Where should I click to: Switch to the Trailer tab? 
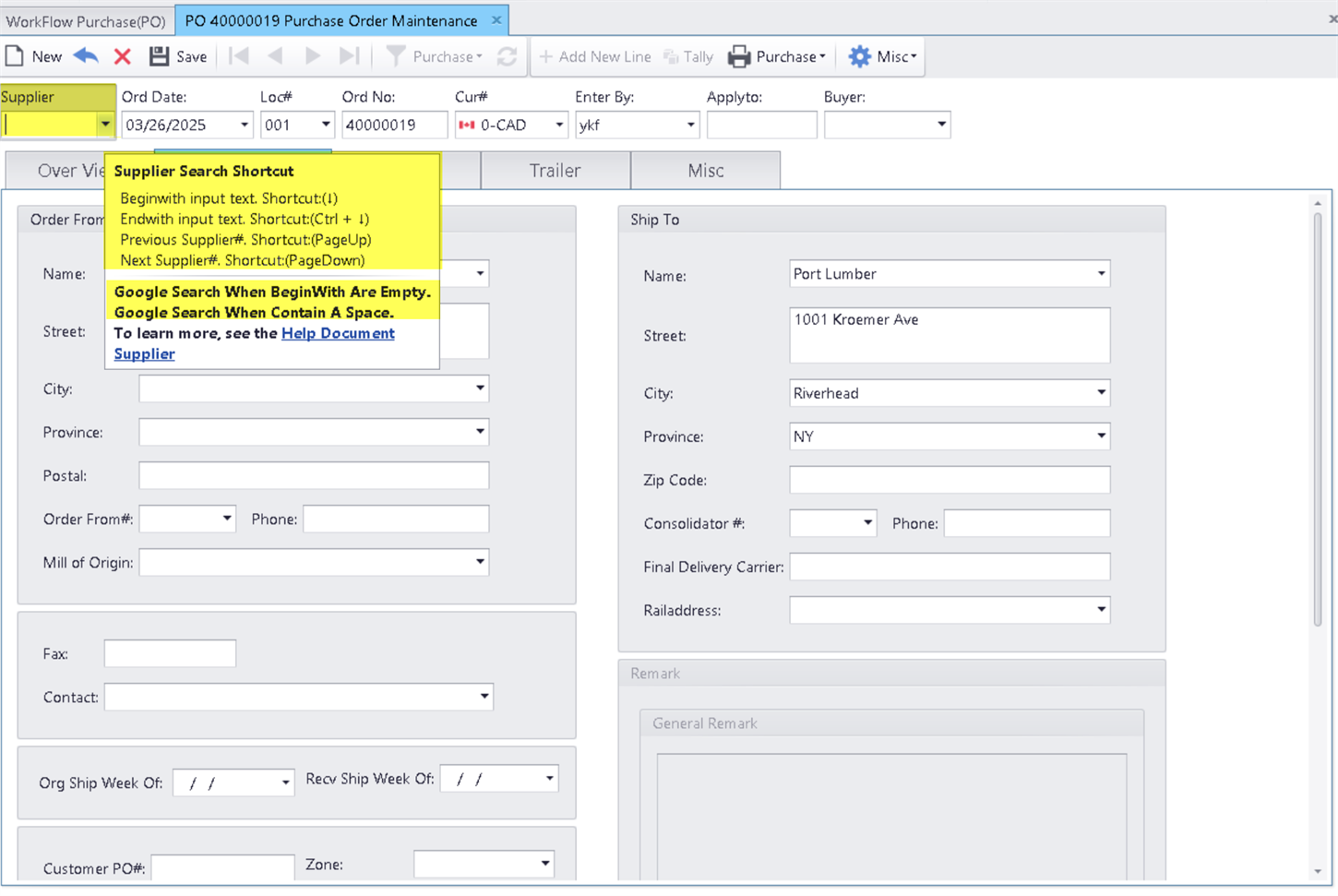555,171
